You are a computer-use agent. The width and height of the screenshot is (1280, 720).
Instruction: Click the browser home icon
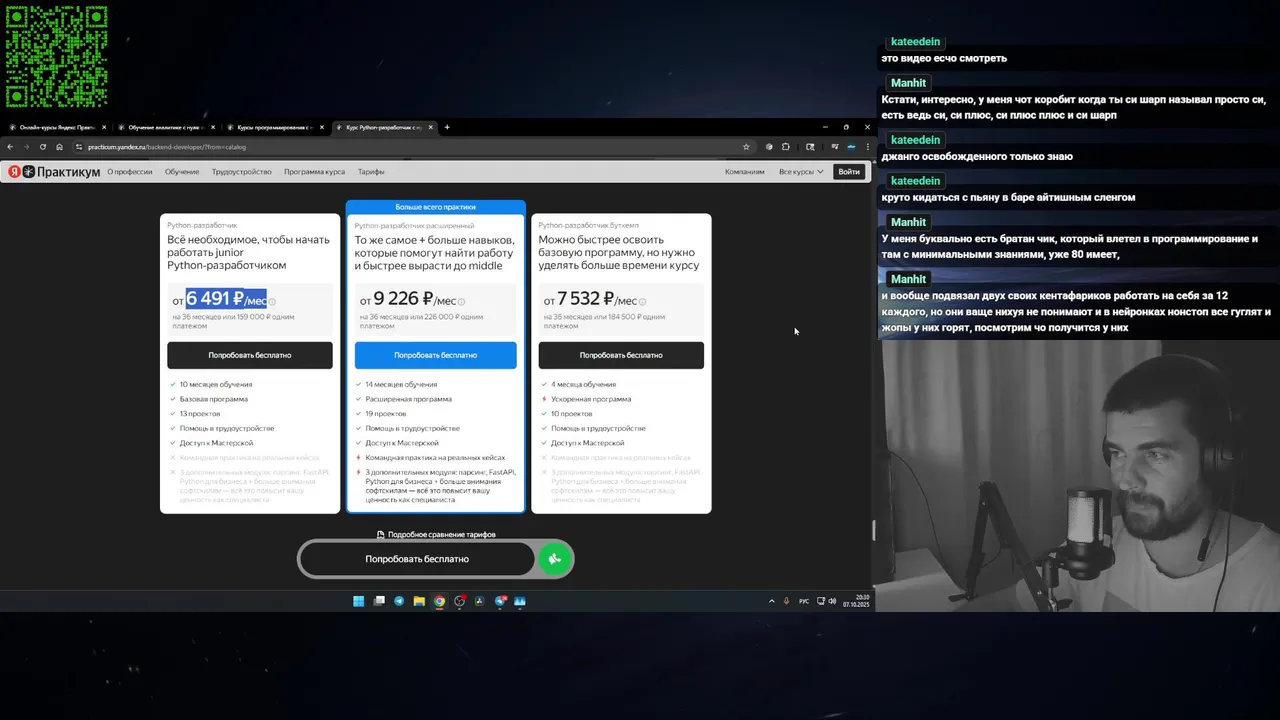point(59,147)
